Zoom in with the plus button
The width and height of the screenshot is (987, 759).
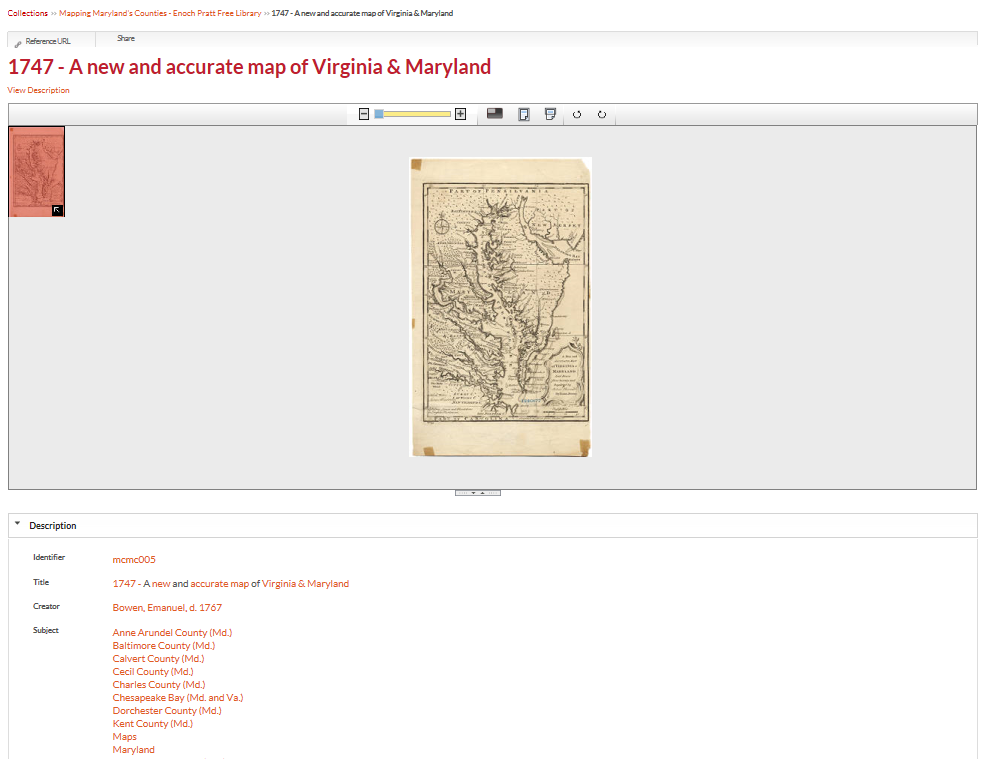pyautogui.click(x=460, y=114)
